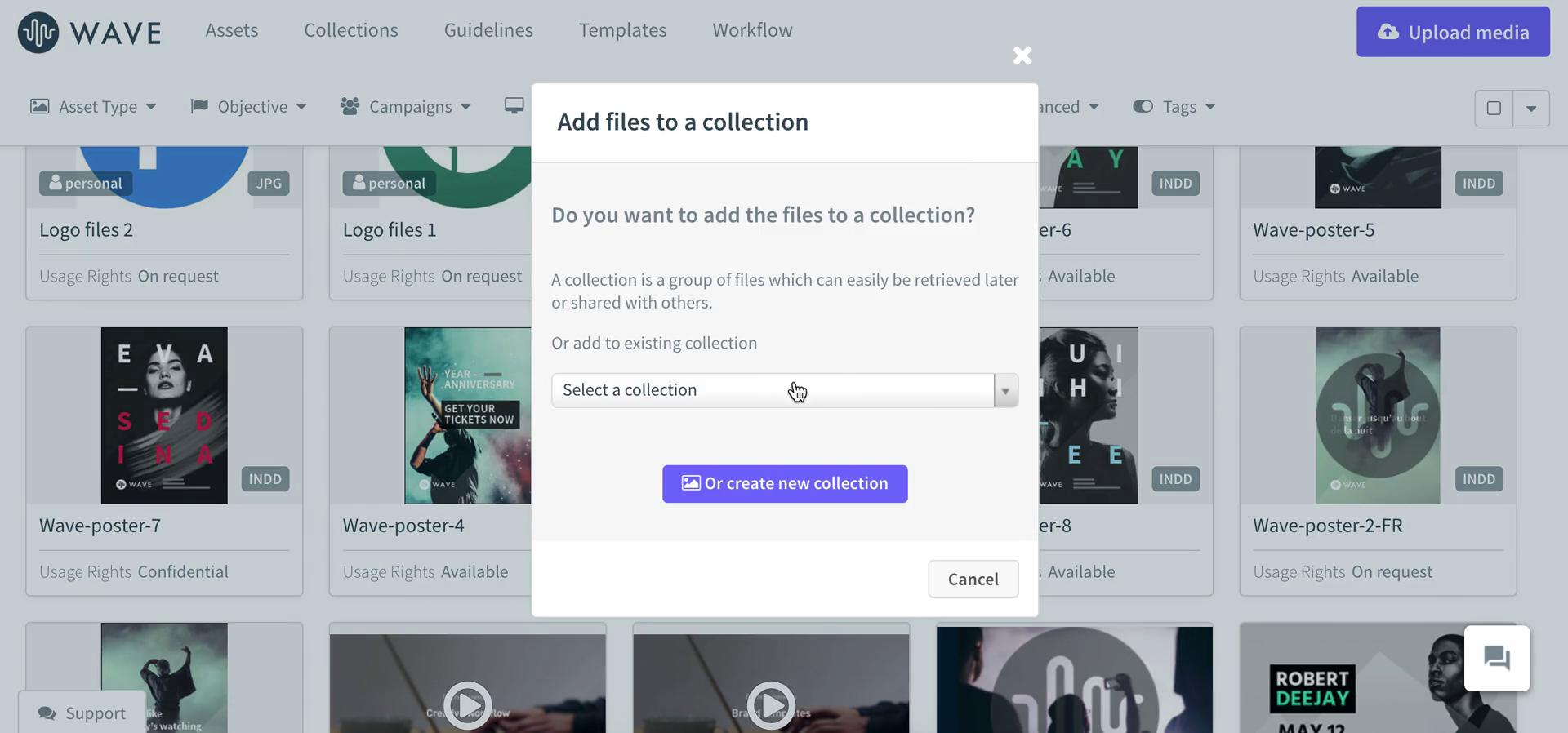This screenshot has width=1568, height=733.
Task: Expand the Campaigns filter
Action: point(406,107)
